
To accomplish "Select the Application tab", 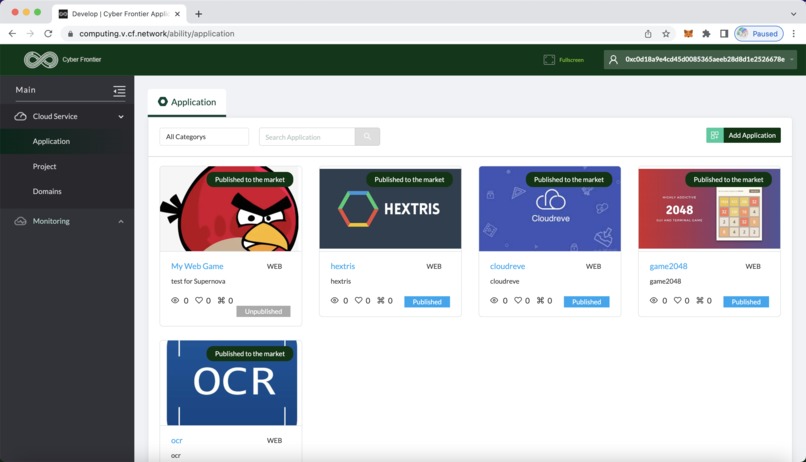I will pos(187,102).
